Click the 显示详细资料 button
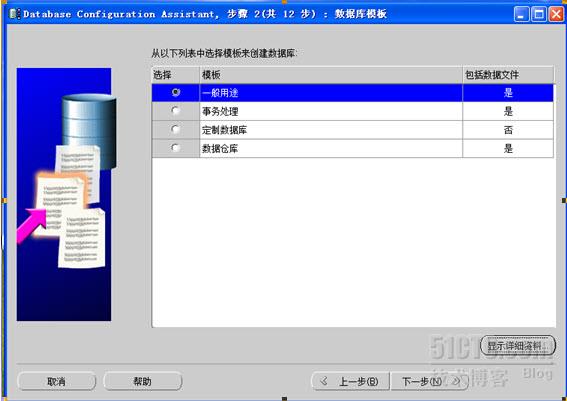Screen dimensions: 567x401 (x=517, y=346)
